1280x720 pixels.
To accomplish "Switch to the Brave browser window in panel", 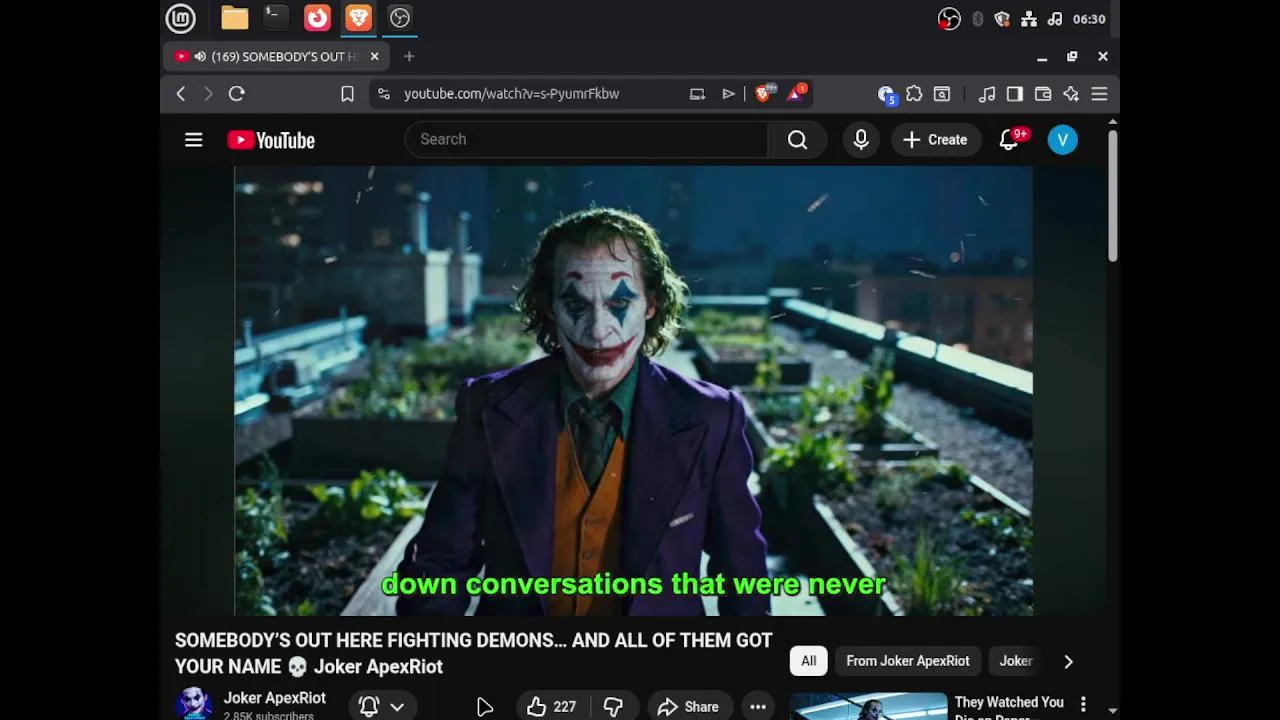I will pos(358,18).
